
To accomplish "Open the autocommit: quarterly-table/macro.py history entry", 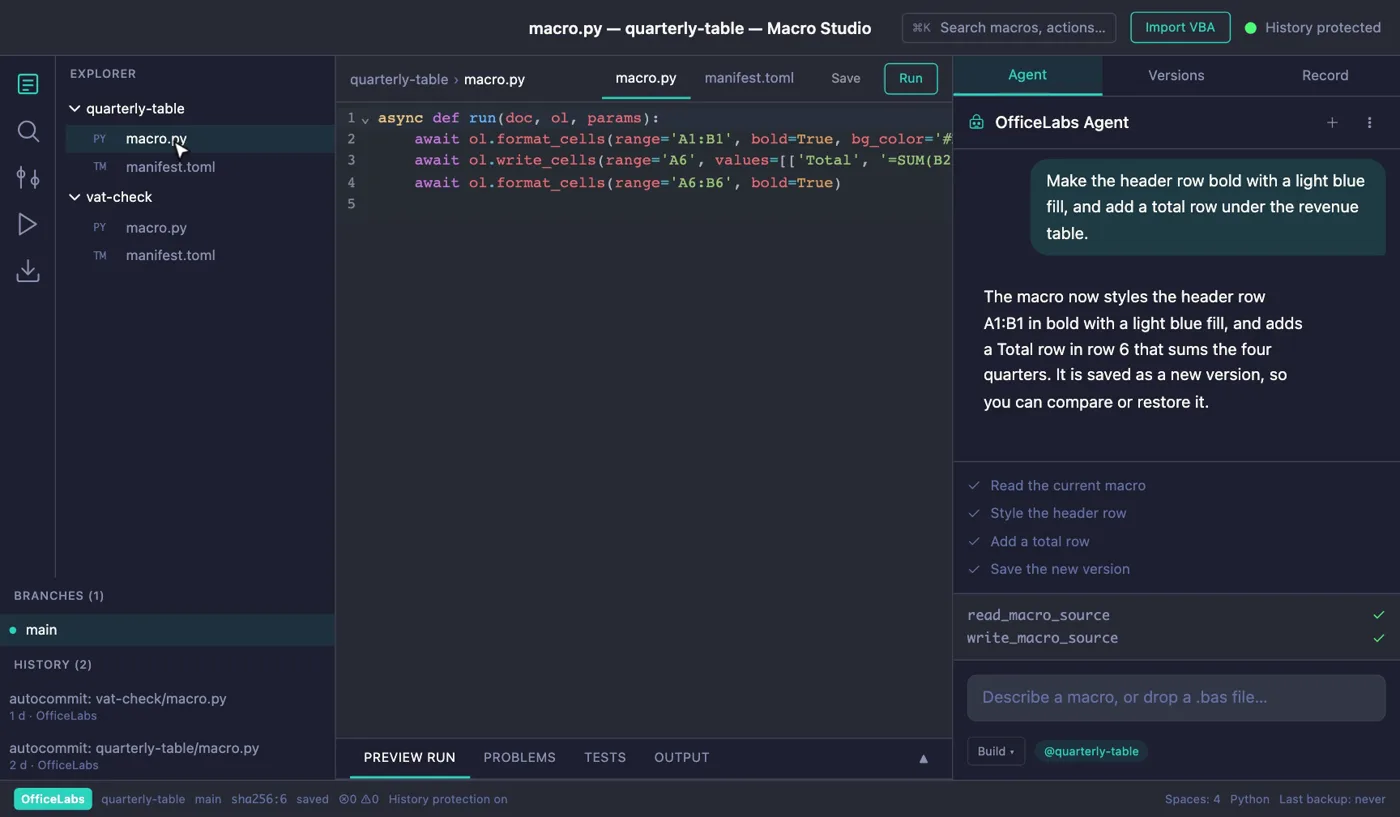I will 167,755.
